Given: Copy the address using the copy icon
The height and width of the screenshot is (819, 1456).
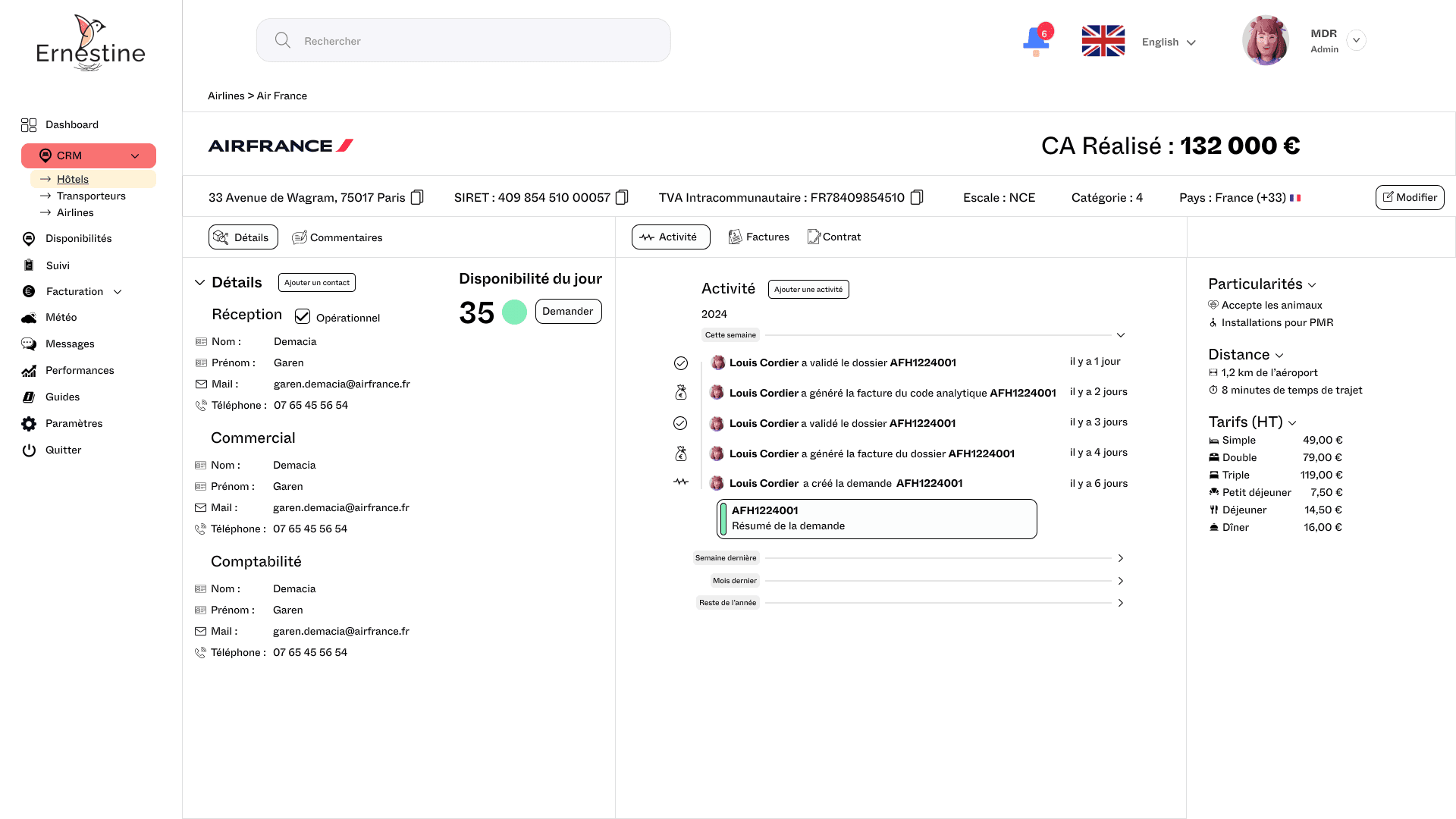Looking at the screenshot, I should 417,197.
